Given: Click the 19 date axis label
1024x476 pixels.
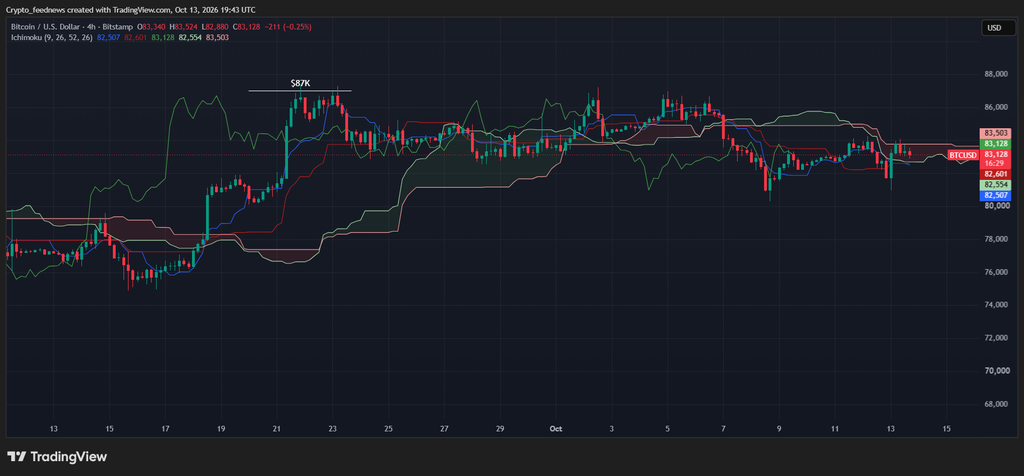Looking at the screenshot, I should [x=221, y=429].
